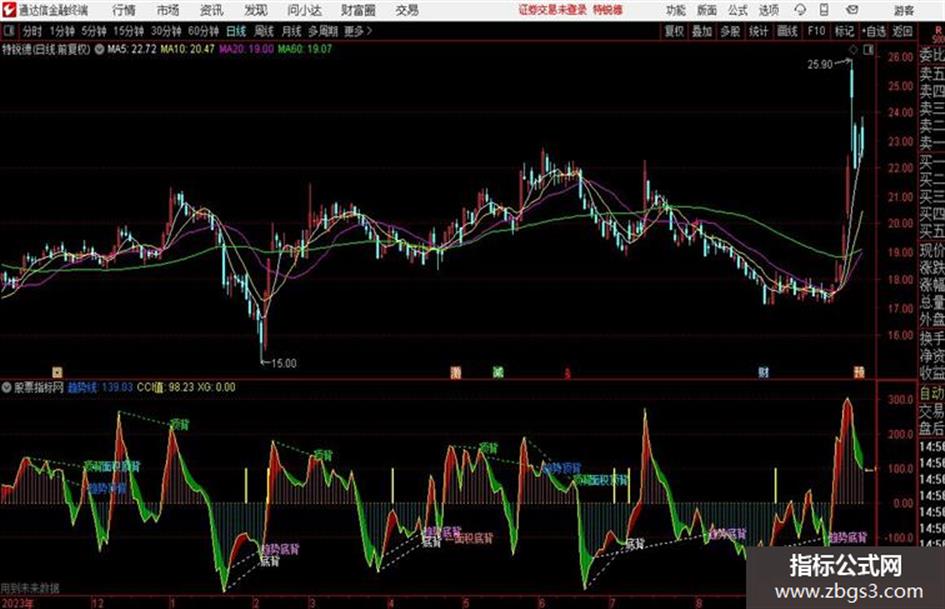Expand the round arrow beside 特锐德 title
This screenshot has height=609, width=945.
99,49
